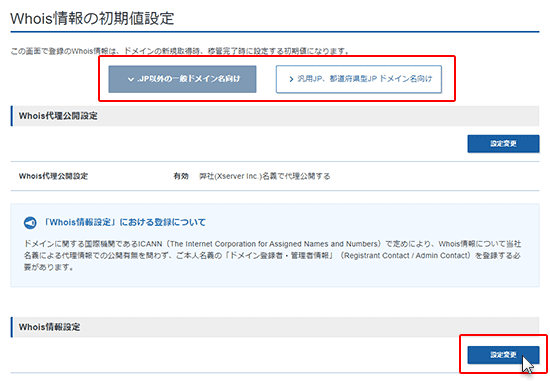The height and width of the screenshot is (384, 550).
Task: Click the Whois代理公開設定 section header
Action: 275,116
